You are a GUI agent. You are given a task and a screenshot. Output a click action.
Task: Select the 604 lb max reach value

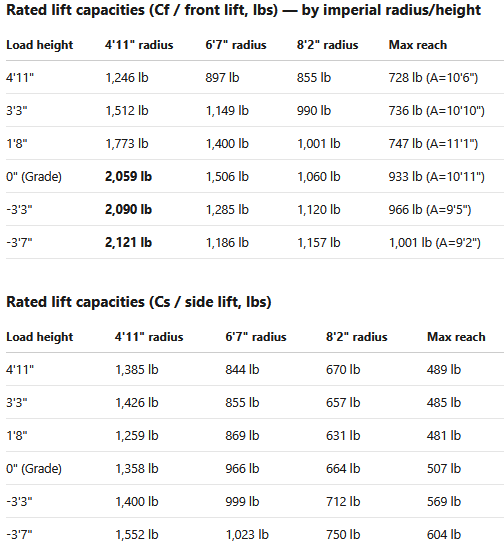coord(444,535)
